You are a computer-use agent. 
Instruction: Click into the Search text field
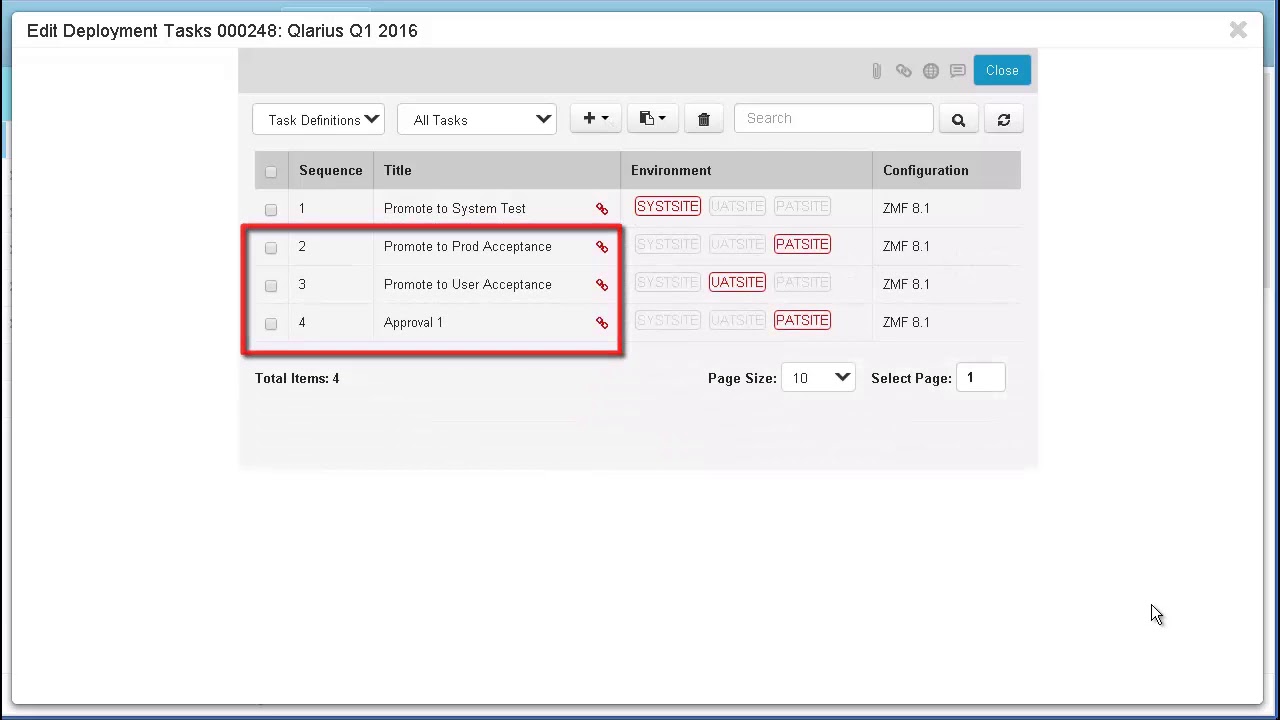point(833,119)
